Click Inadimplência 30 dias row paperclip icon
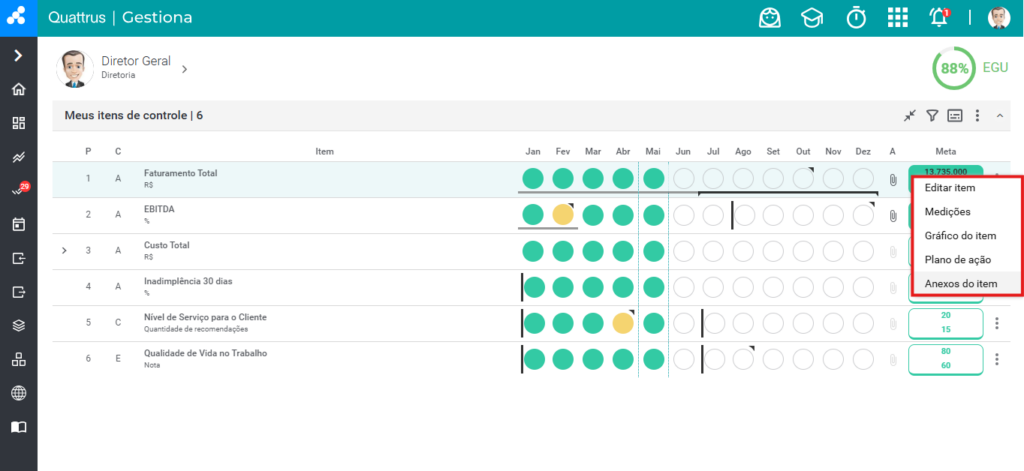Viewport: 1024px width, 471px height. [893, 287]
